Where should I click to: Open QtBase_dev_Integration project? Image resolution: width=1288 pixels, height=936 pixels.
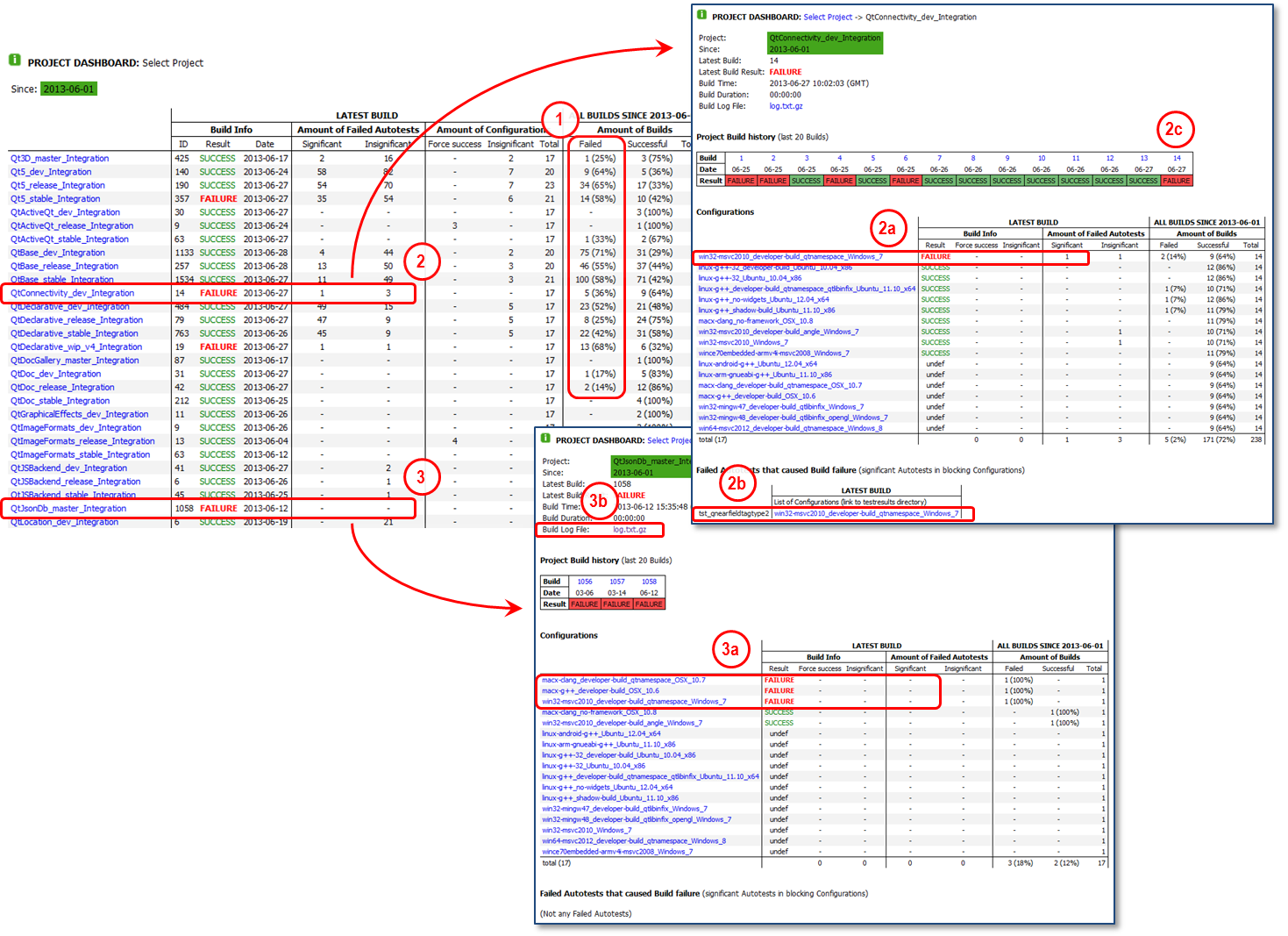pos(58,253)
